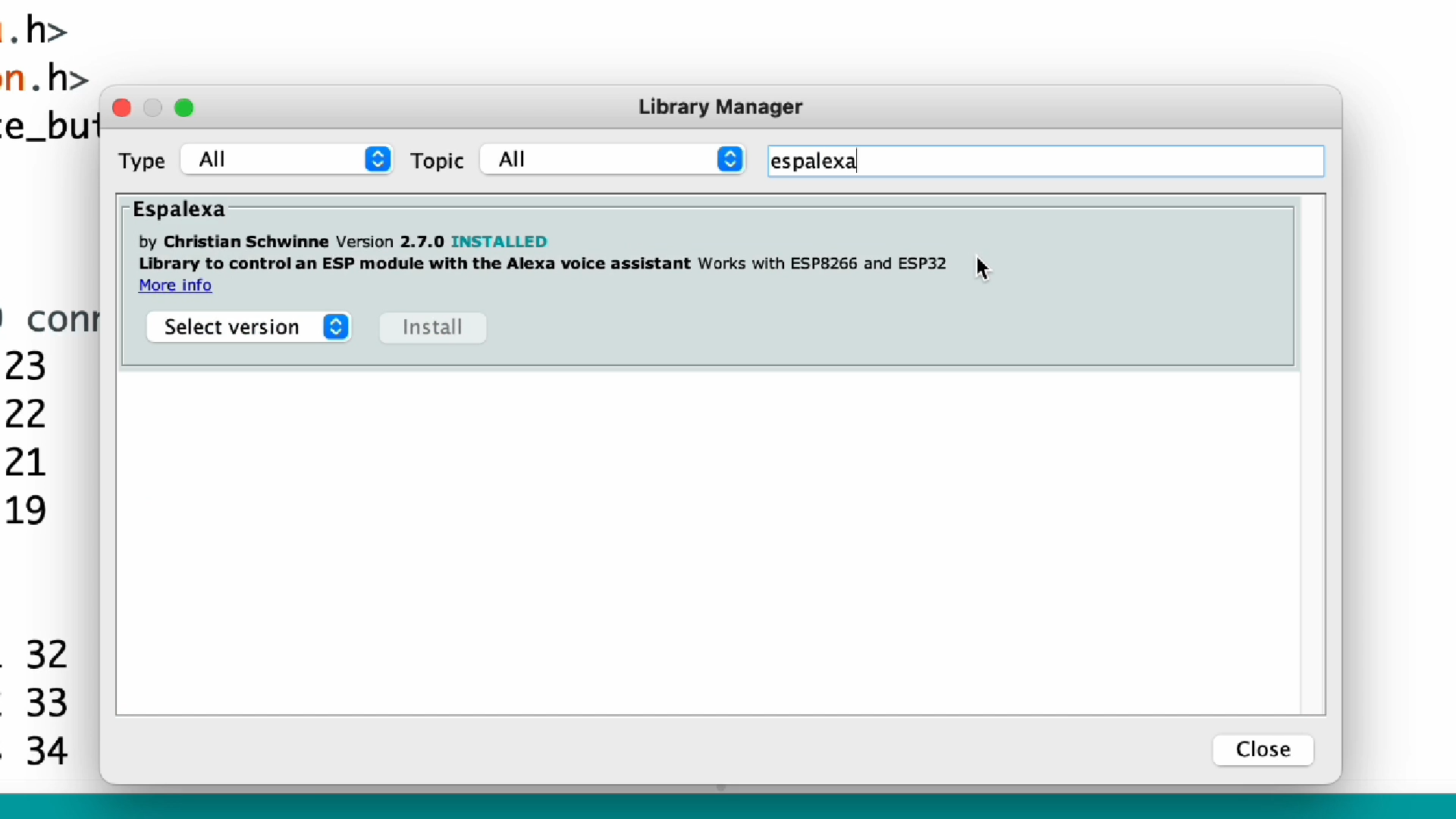Click the library list vertical scrollbar

pyautogui.click(x=1313, y=455)
